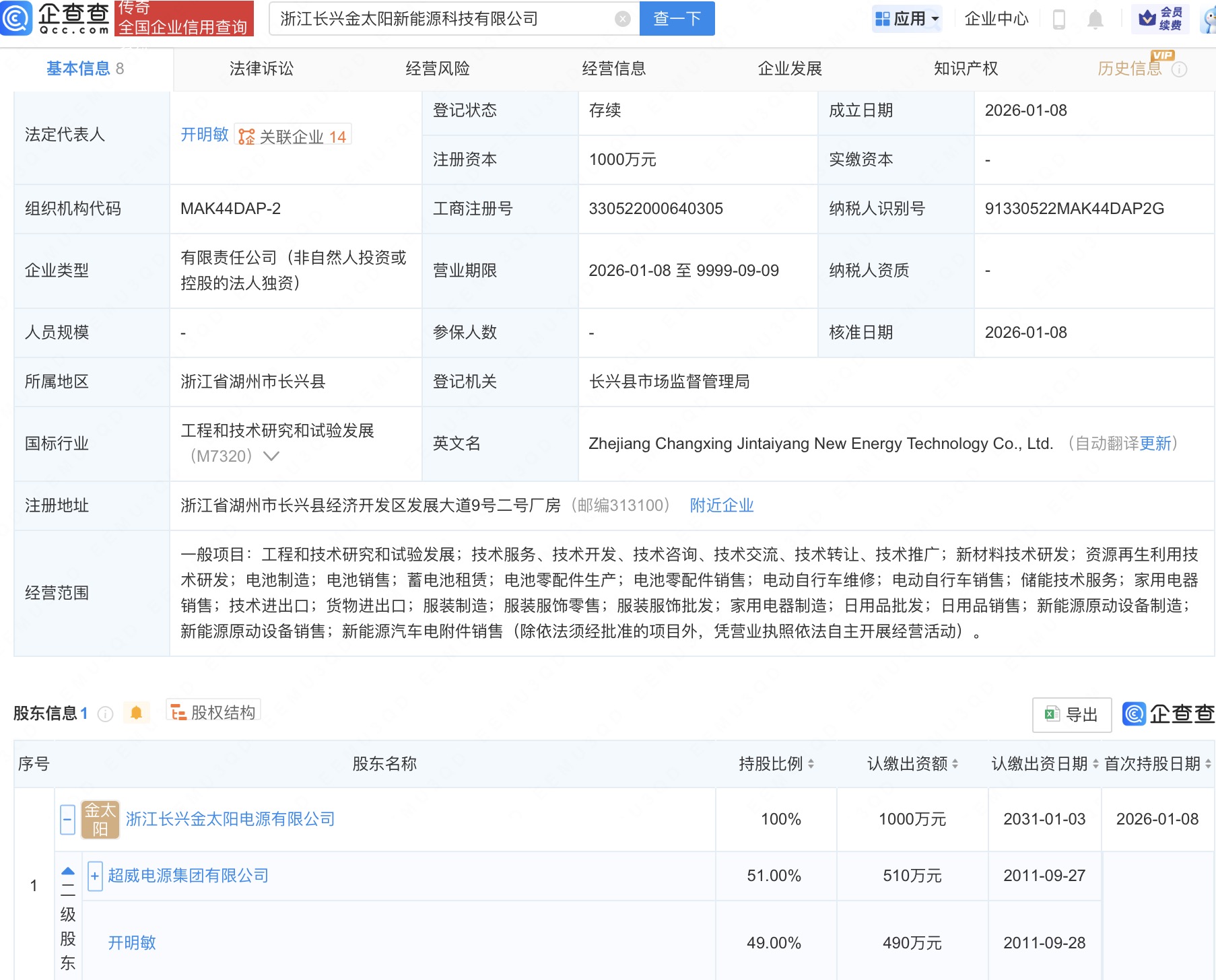
Task: Expand the 国标行业 industry chevron
Action: (x=271, y=456)
